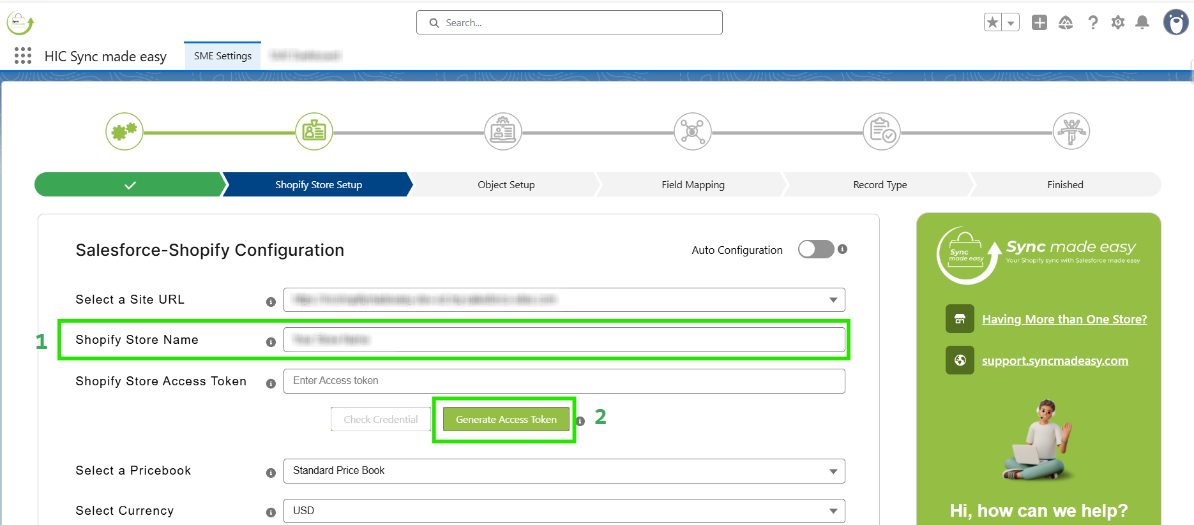Go to the completed checkmark path step
The height and width of the screenshot is (525, 1194).
[x=129, y=184]
